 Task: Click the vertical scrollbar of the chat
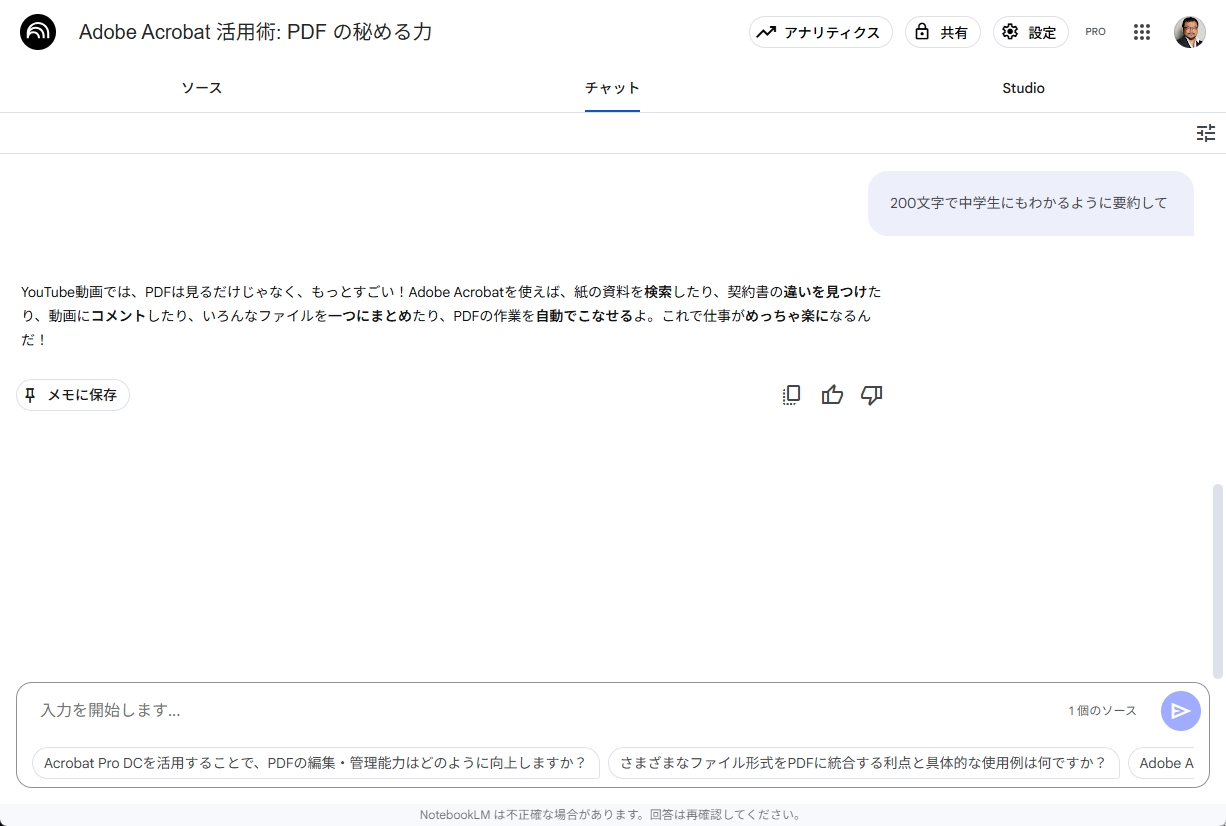[1217, 580]
